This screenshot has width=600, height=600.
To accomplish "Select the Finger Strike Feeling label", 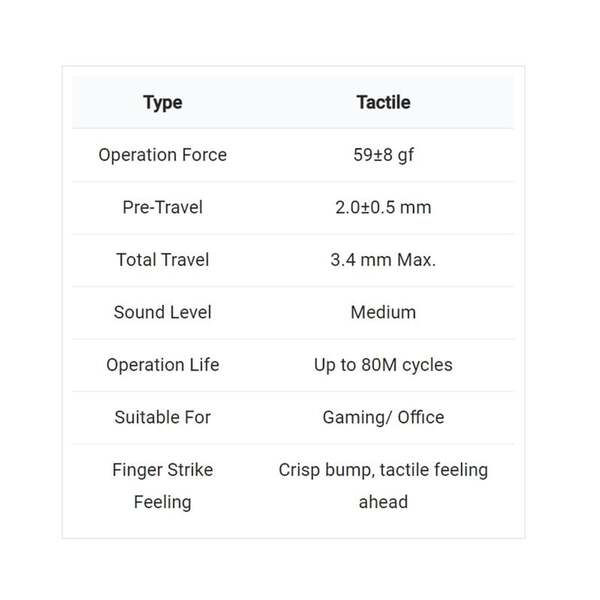I will click(x=163, y=486).
